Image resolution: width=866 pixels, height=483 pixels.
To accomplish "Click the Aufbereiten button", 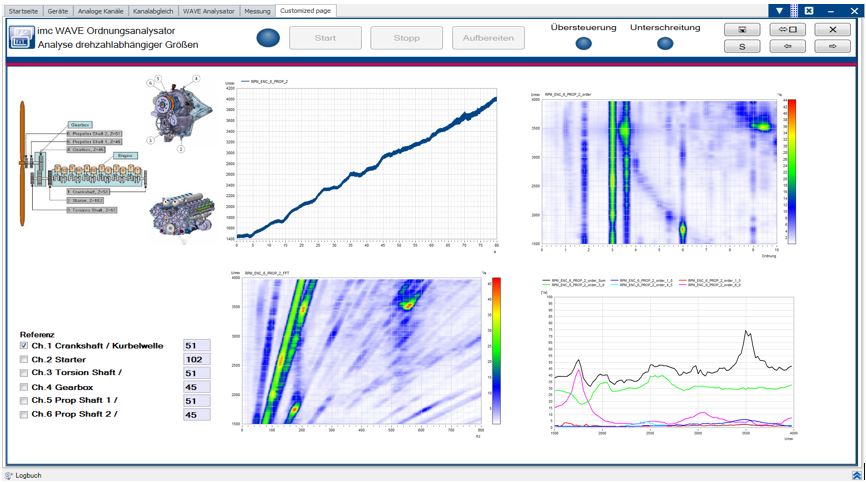I will click(487, 38).
